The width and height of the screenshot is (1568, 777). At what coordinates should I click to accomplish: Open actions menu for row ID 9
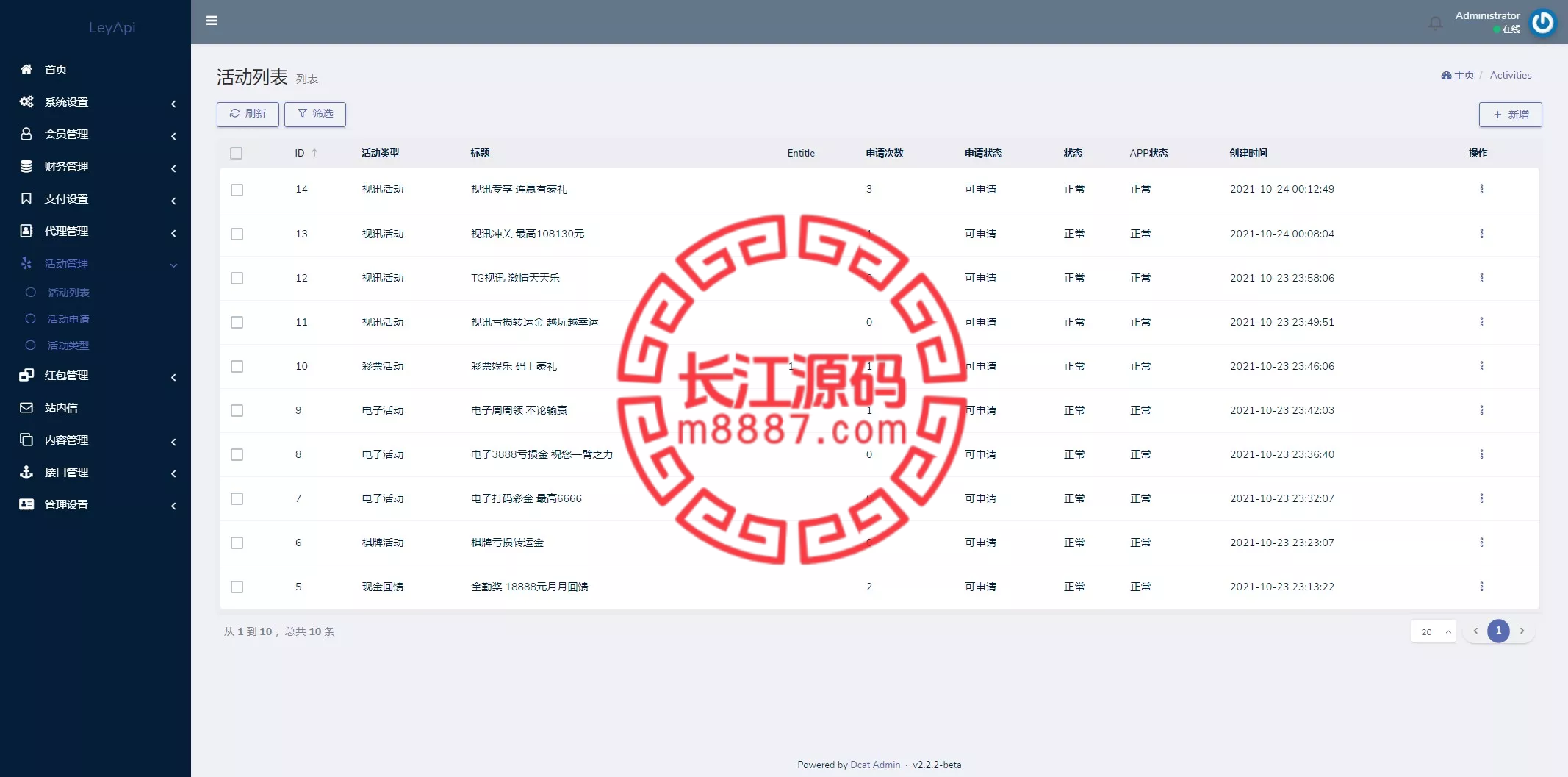pyautogui.click(x=1481, y=410)
